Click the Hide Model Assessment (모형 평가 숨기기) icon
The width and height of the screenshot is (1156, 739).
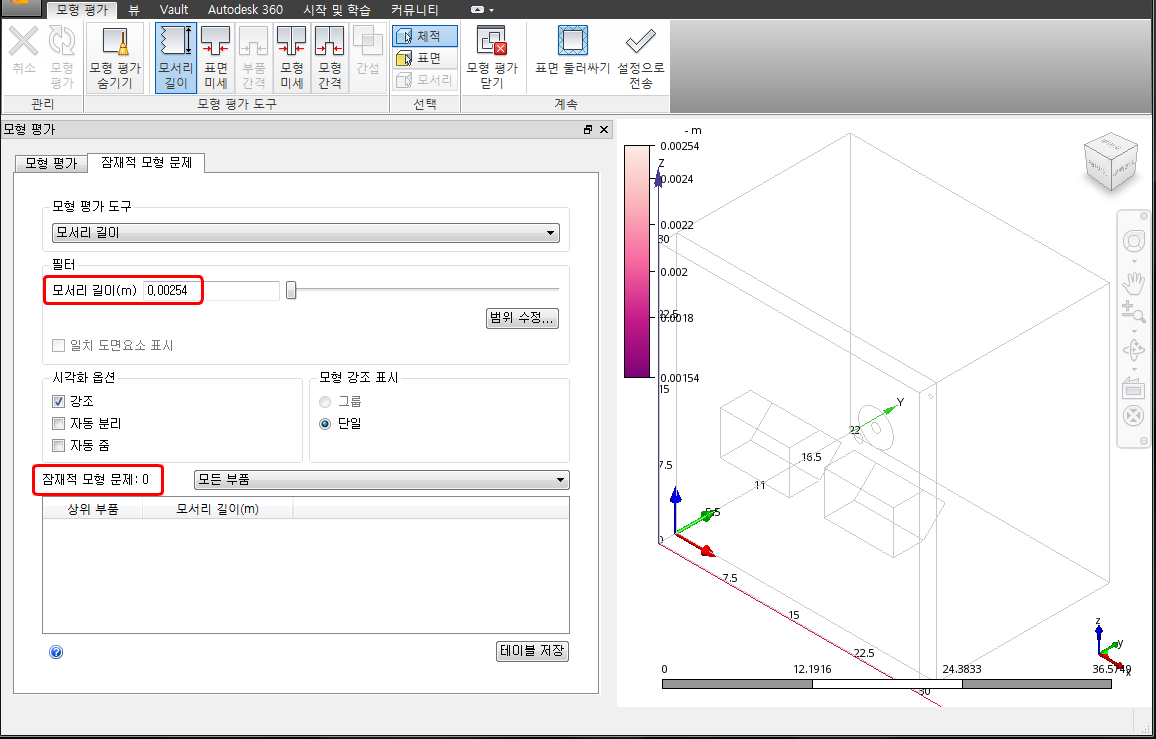click(x=115, y=58)
